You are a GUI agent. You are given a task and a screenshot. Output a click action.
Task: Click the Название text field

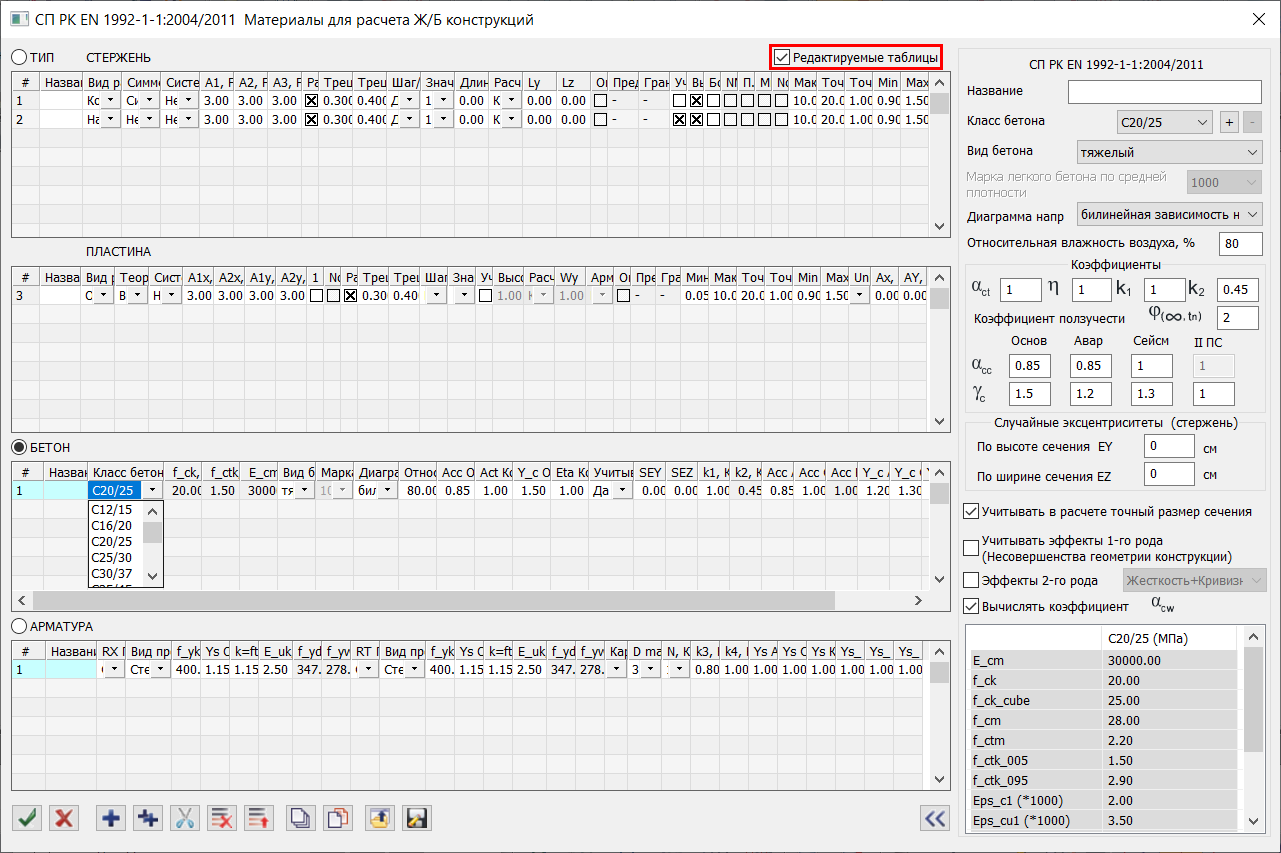[1164, 92]
